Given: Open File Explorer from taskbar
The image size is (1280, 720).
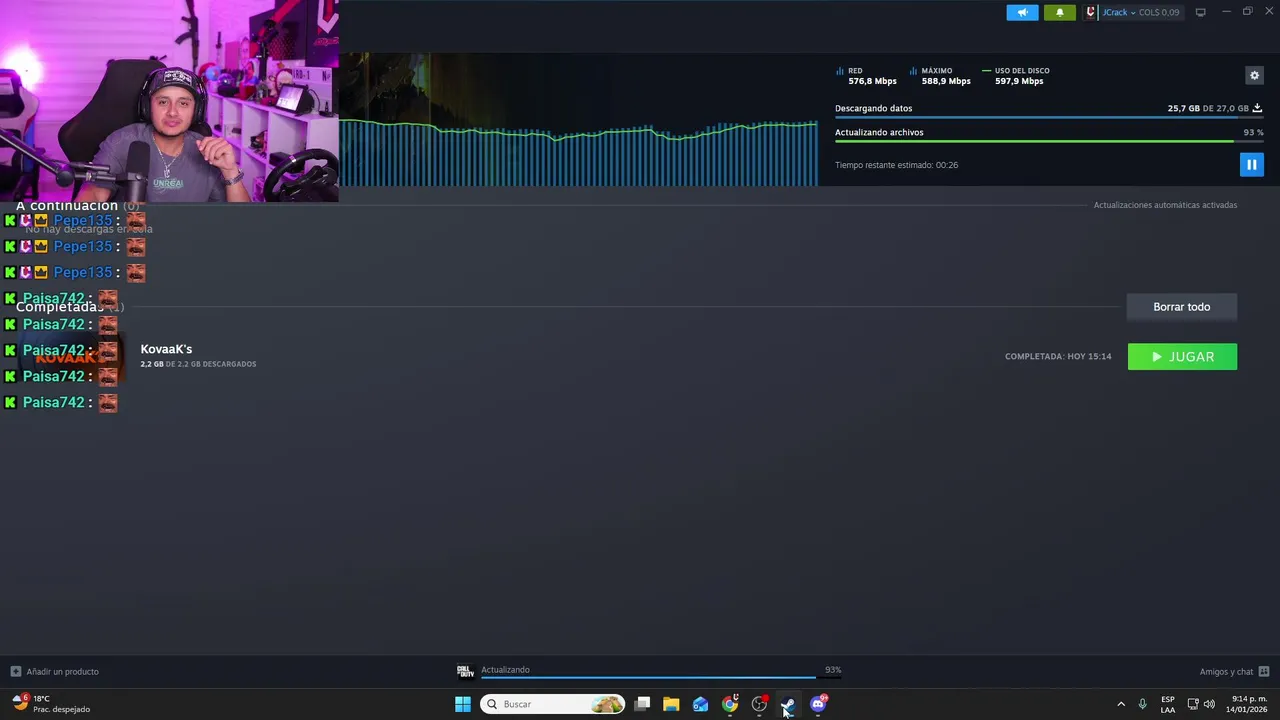Looking at the screenshot, I should pos(671,704).
